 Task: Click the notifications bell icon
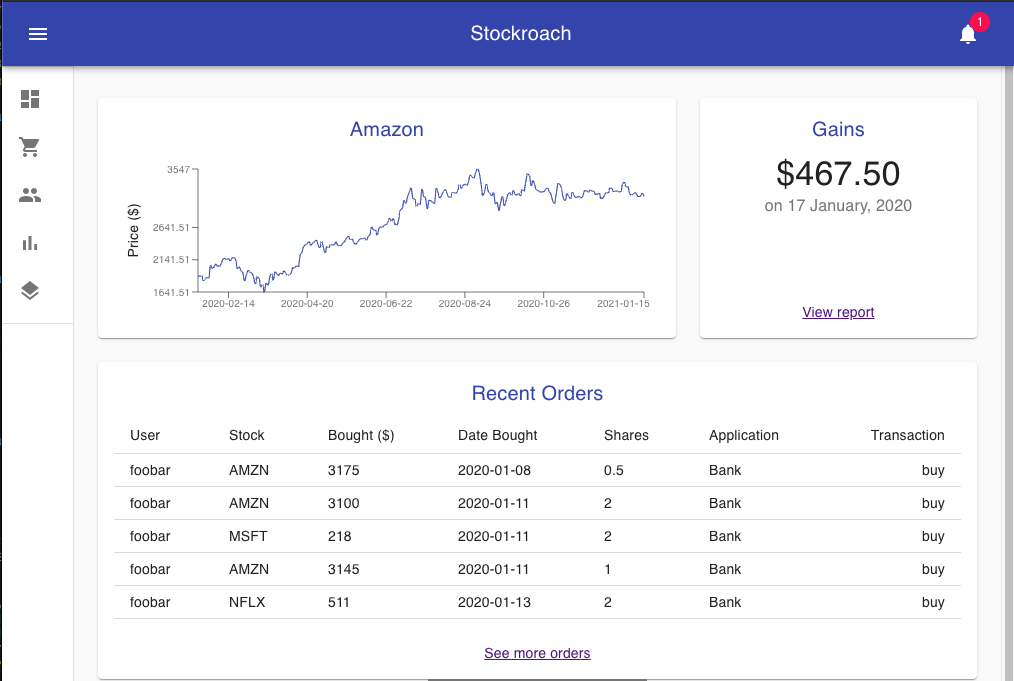click(967, 35)
